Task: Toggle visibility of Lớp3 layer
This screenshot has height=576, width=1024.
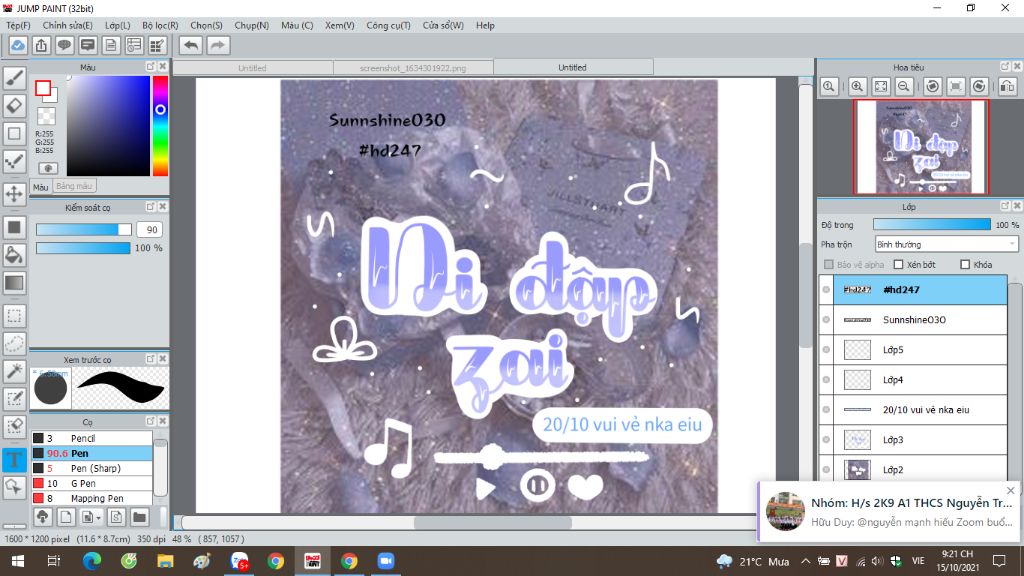Action: pyautogui.click(x=826, y=440)
